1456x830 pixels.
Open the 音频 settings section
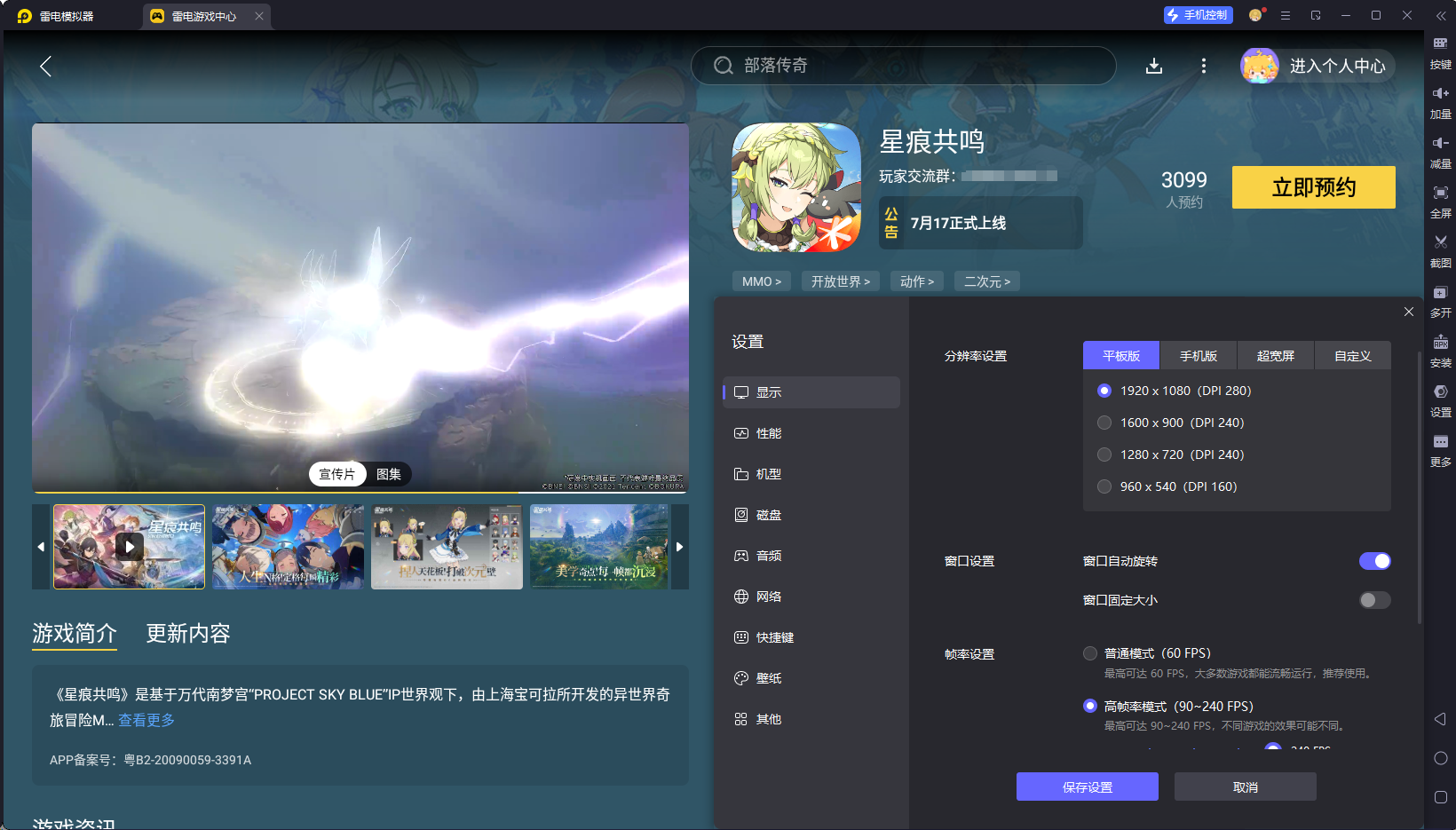coord(811,556)
